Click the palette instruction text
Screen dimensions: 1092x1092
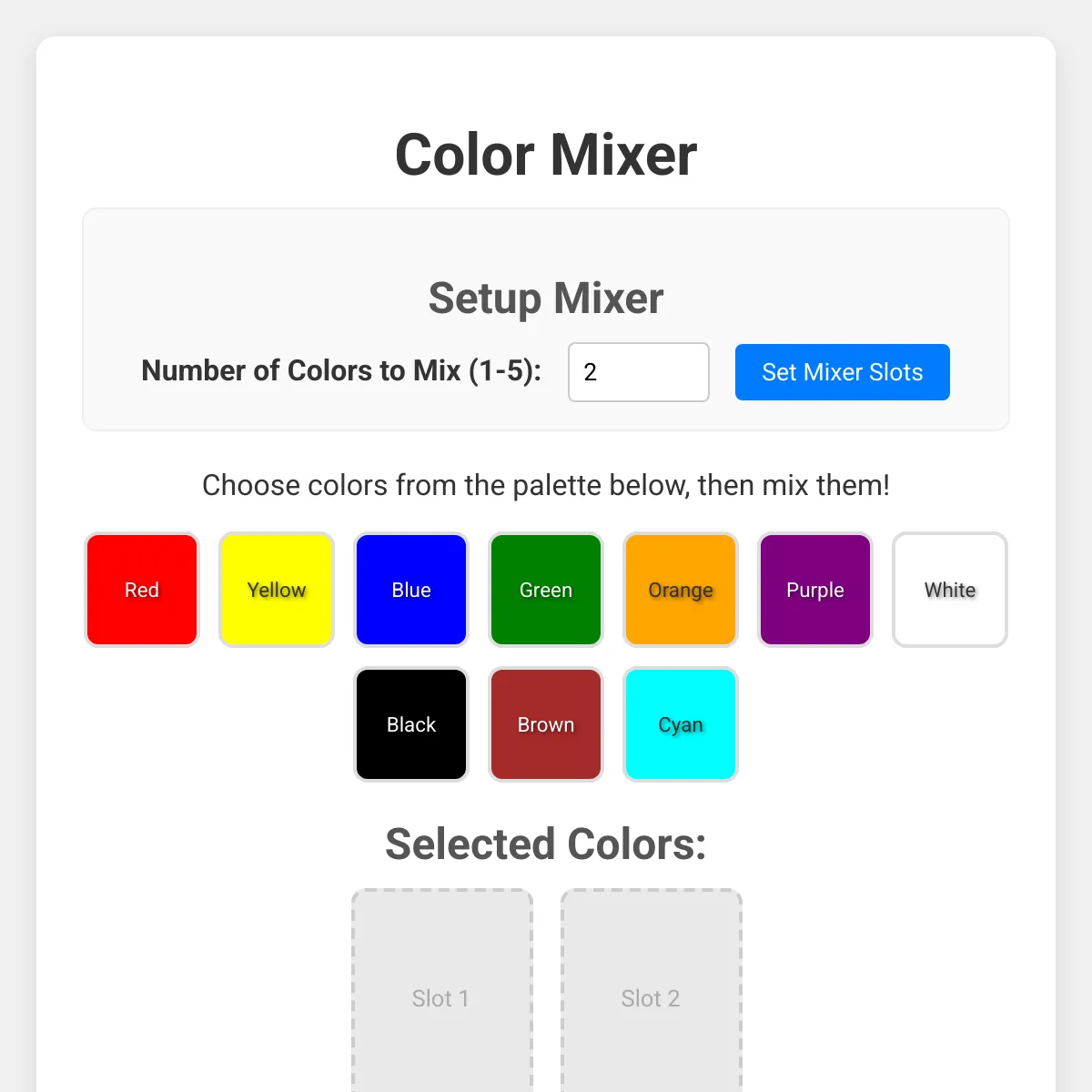(546, 485)
